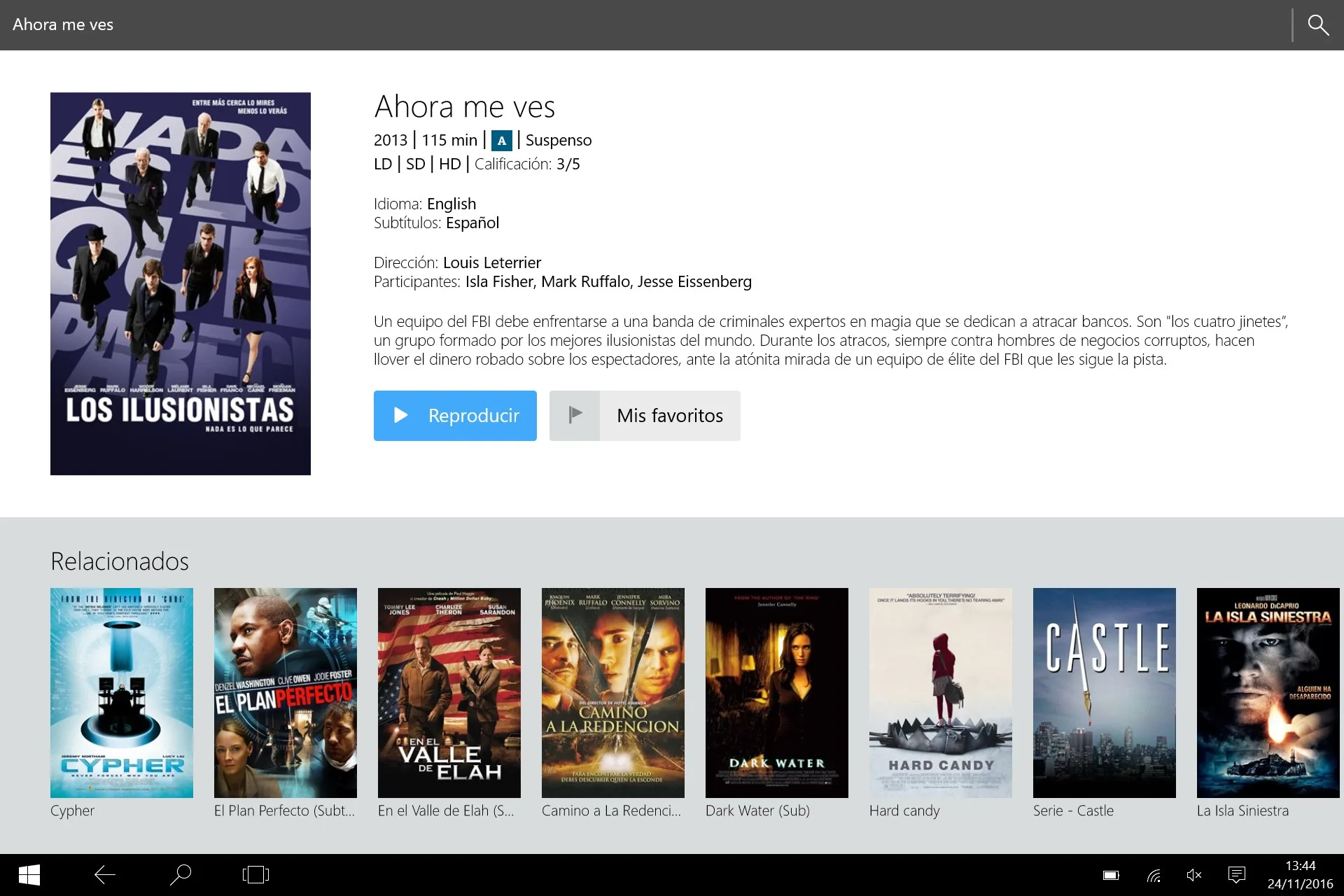This screenshot has height=896, width=1344.
Task: Open Hard Candy poster thumbnail
Action: point(941,692)
